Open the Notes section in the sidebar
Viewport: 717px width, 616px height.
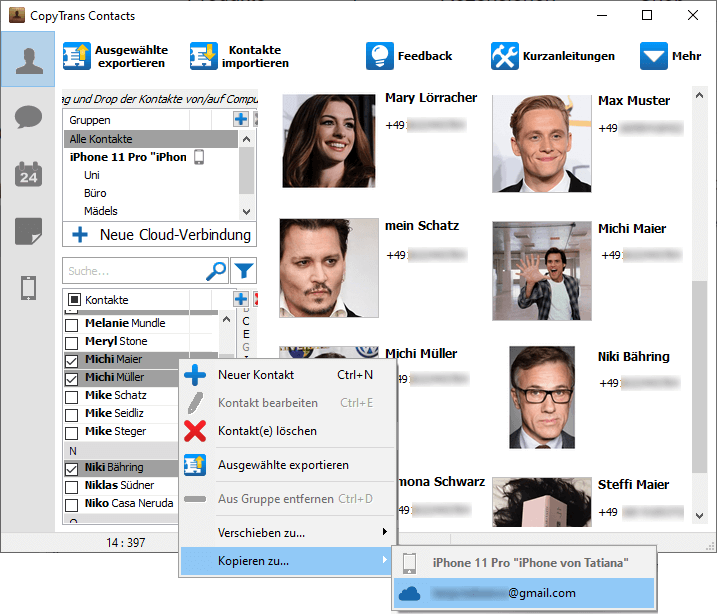coord(28,231)
